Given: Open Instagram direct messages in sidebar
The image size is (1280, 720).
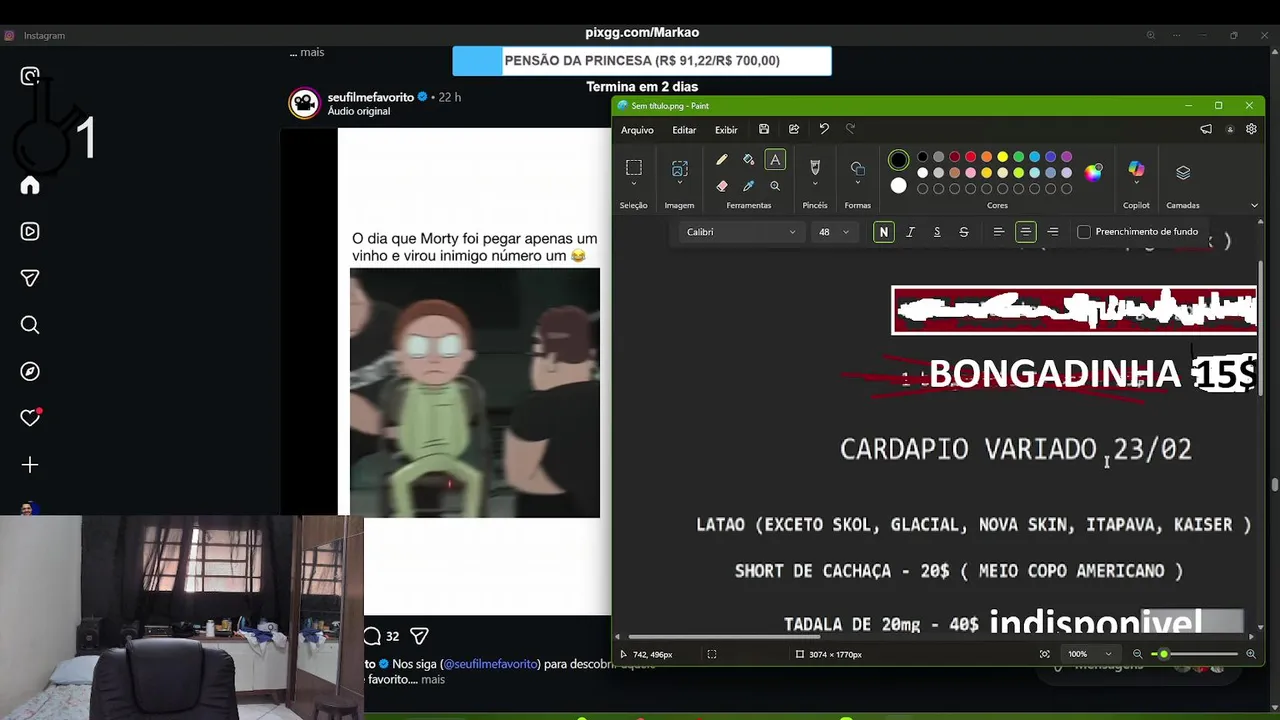Looking at the screenshot, I should [x=30, y=278].
